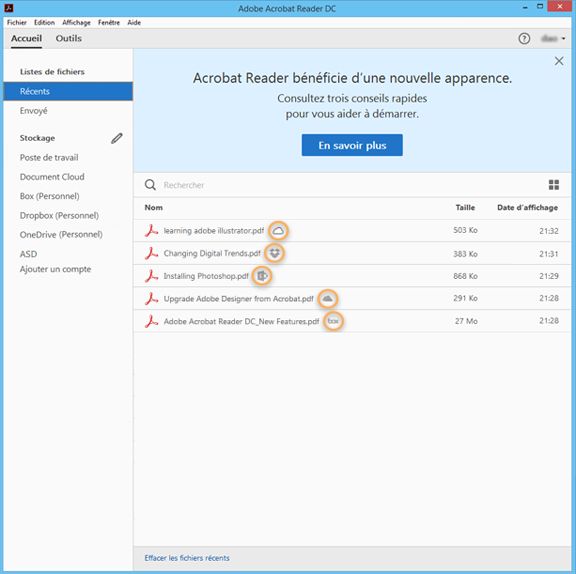576x574 pixels.
Task: Click the 868 Ko size value
Action: 465,276
